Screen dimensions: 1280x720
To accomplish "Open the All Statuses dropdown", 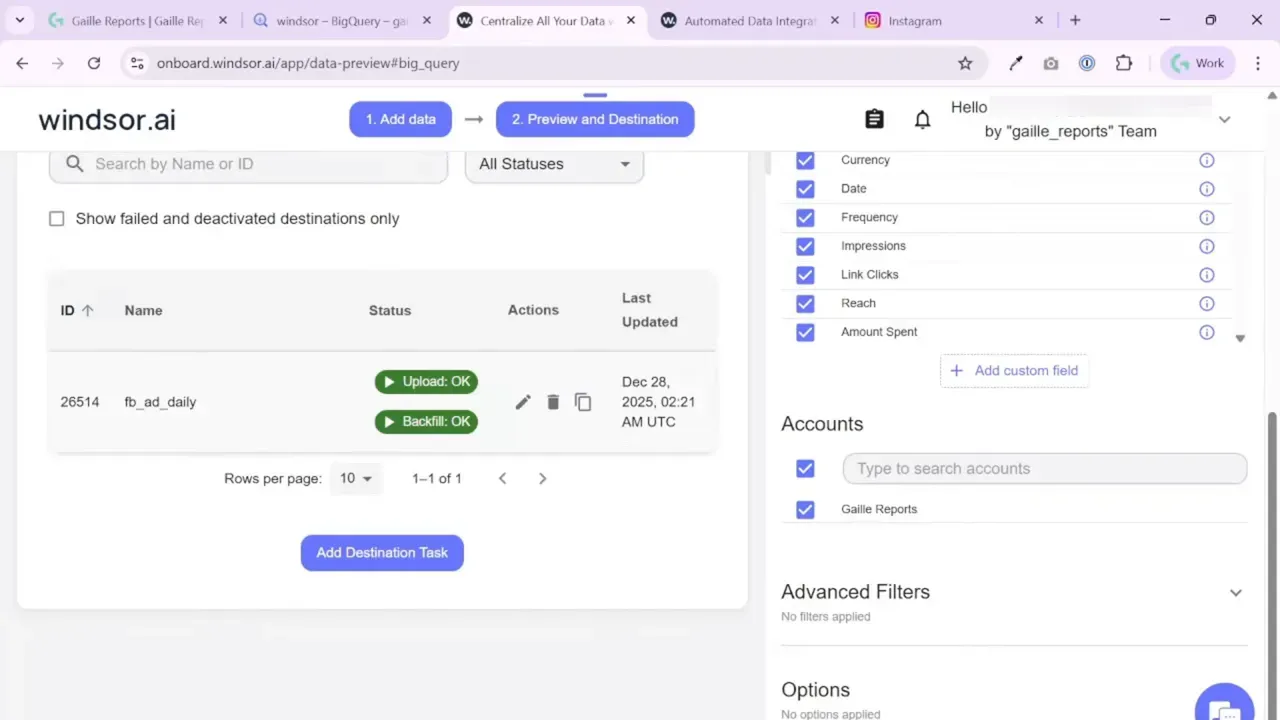I will pos(554,164).
